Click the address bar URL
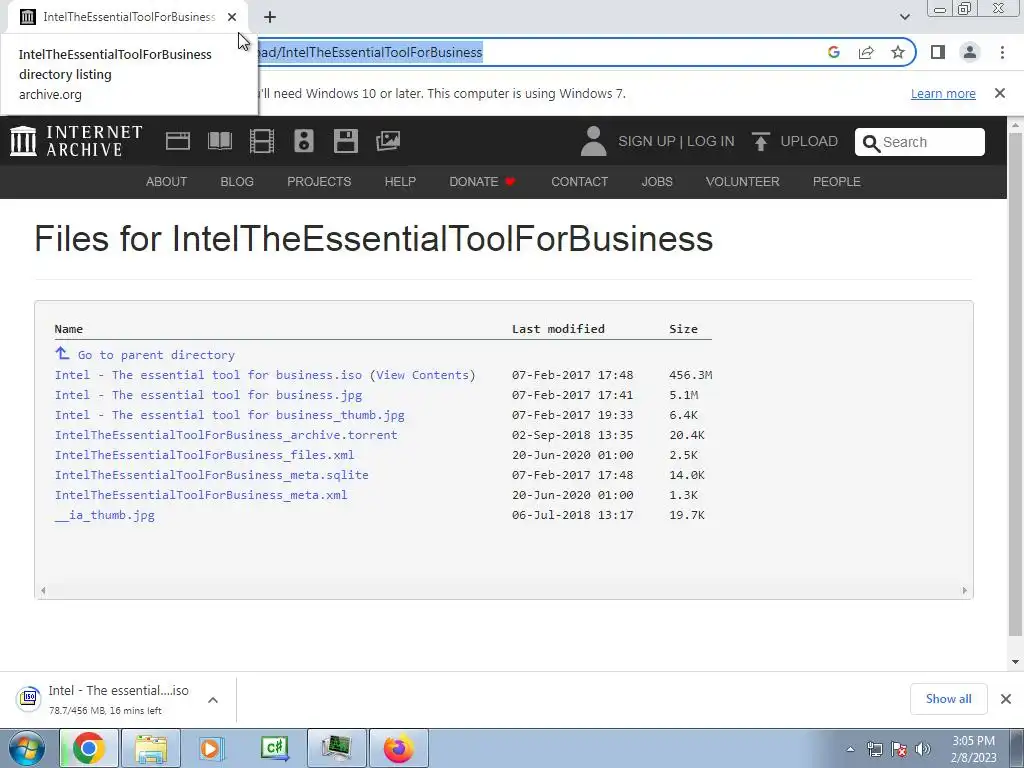The image size is (1024, 768). click(370, 52)
